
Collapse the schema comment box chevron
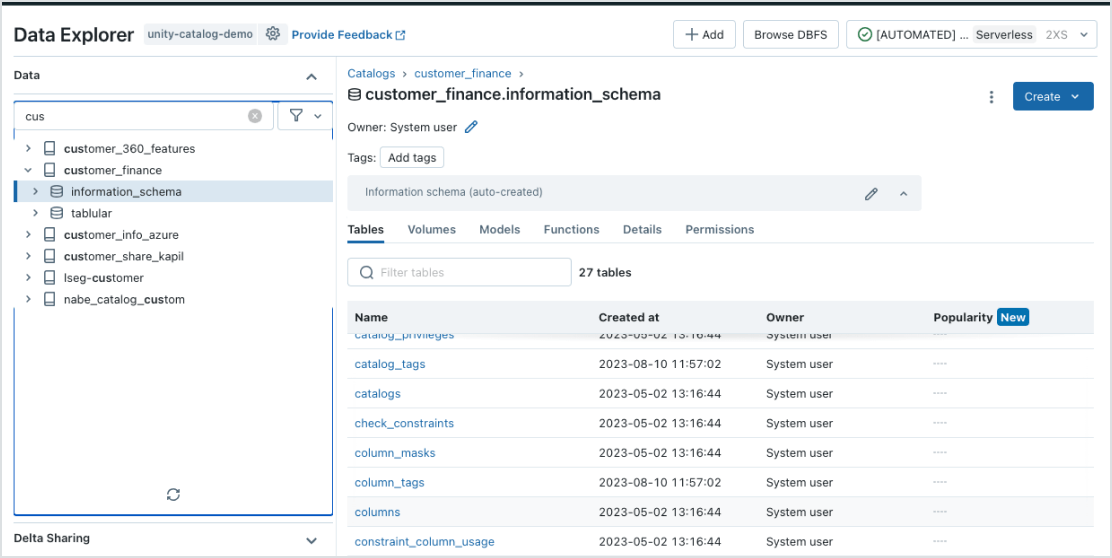coord(903,194)
